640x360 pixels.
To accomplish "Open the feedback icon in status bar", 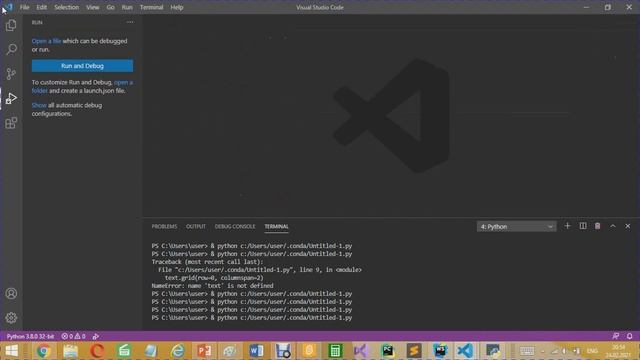I will tap(616, 336).
